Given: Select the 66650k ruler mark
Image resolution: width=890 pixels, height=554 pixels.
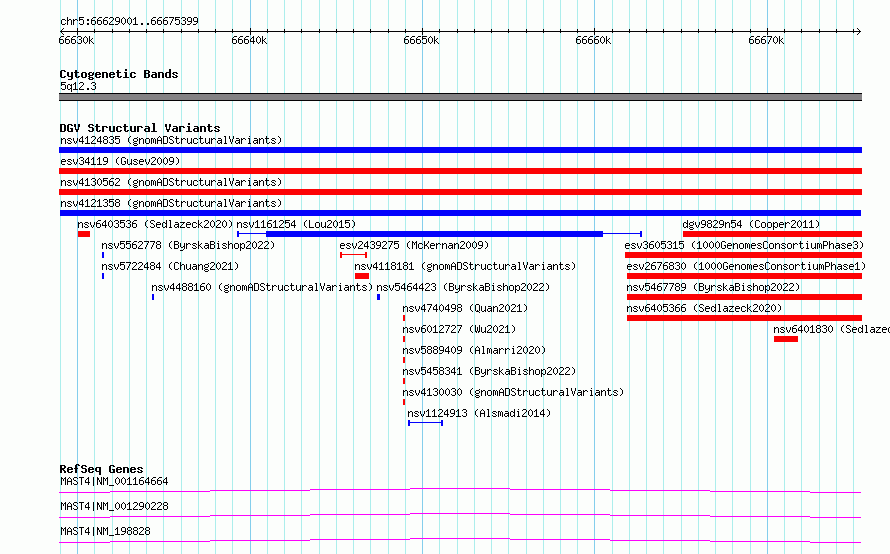Looking at the screenshot, I should point(421,40).
